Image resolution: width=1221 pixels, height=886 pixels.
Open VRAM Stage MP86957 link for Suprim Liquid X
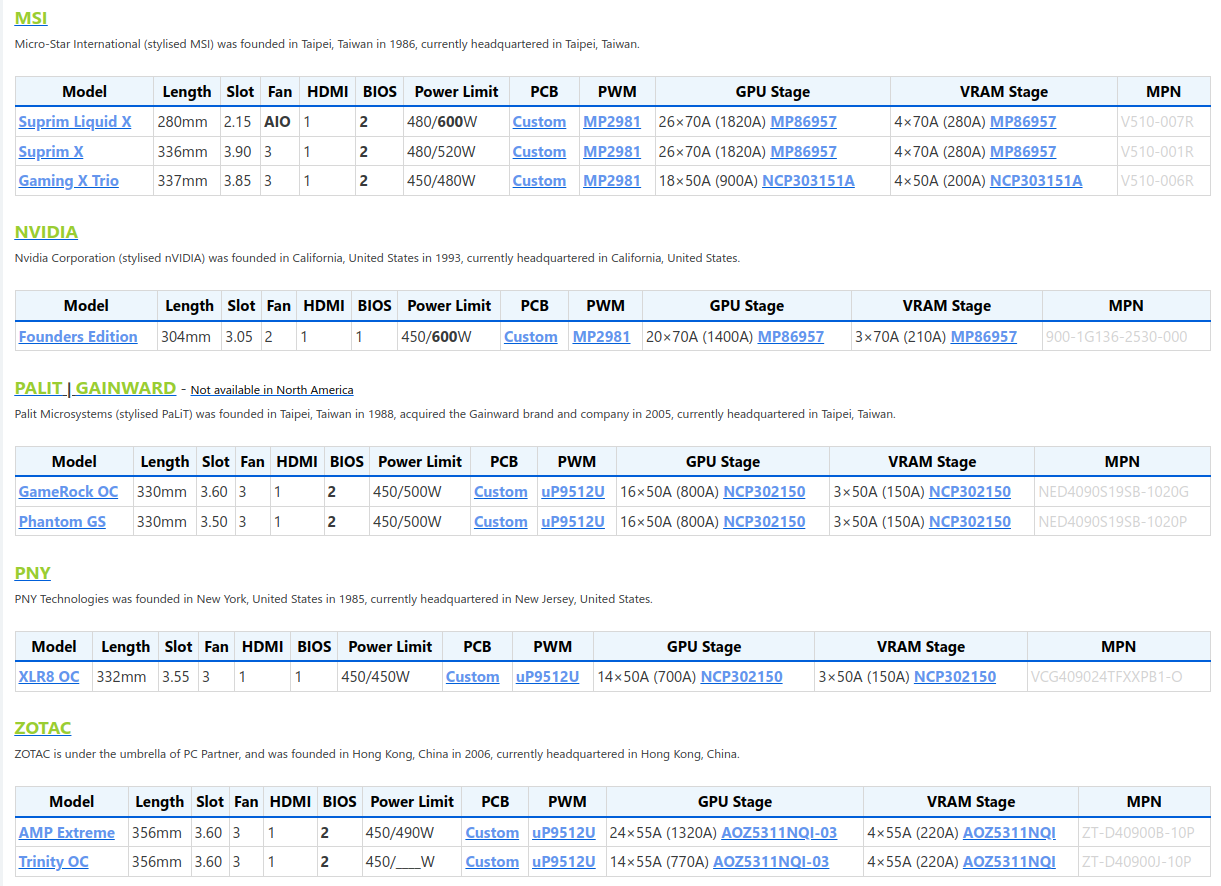[1023, 122]
